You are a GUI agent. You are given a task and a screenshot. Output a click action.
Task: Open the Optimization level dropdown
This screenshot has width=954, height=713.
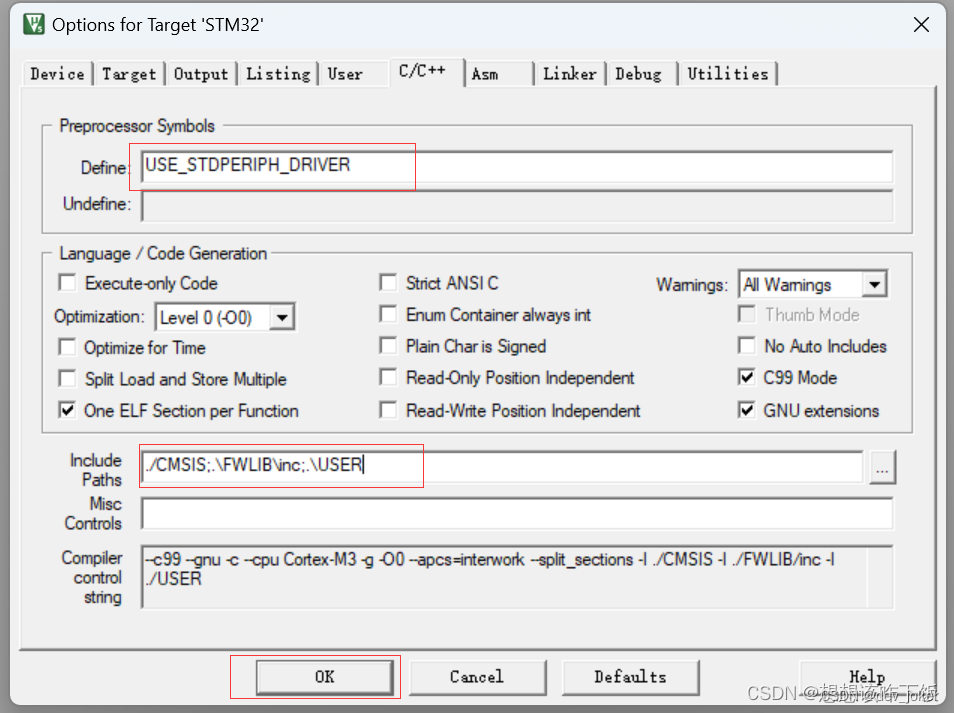click(282, 317)
